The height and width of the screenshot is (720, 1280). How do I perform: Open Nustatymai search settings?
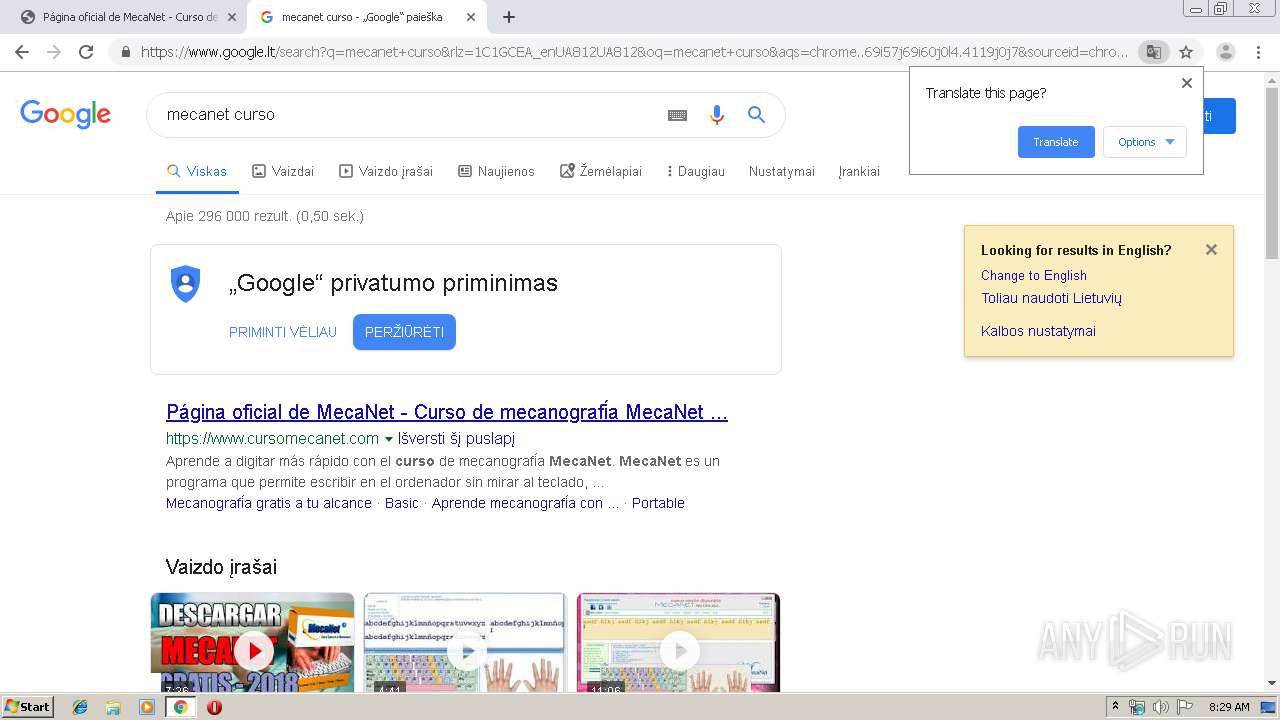click(782, 171)
